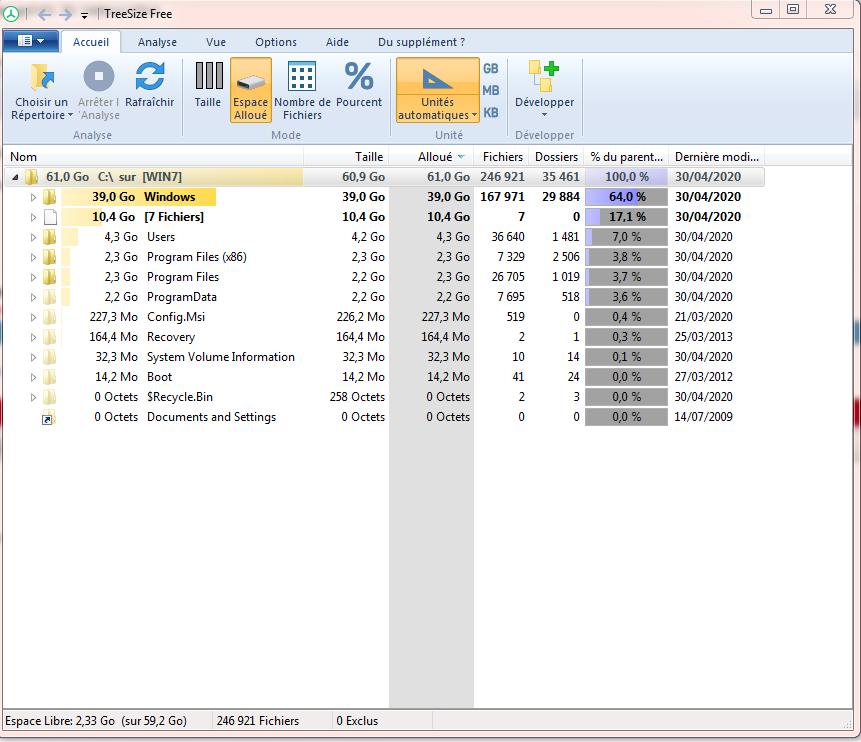The image size is (861, 742).
Task: Switch to the Vue tab
Action: pyautogui.click(x=216, y=42)
